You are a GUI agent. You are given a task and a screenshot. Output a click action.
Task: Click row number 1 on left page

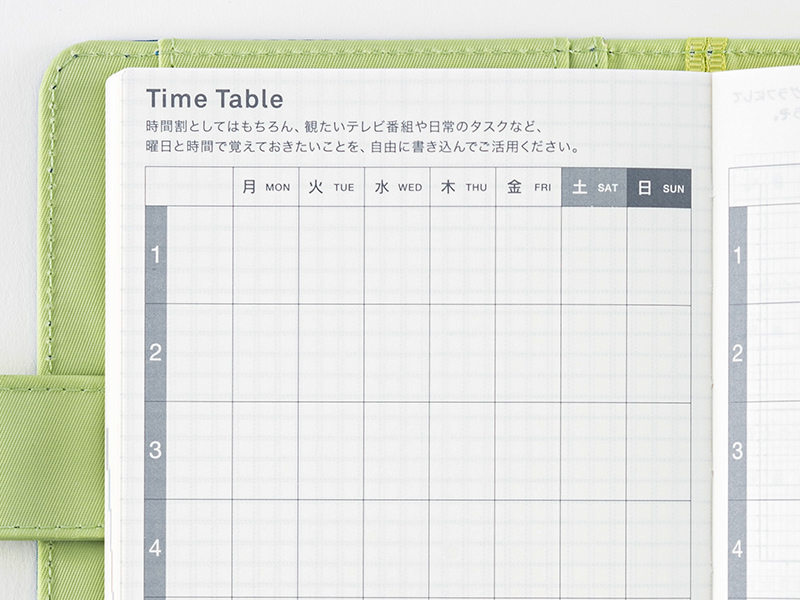(155, 255)
